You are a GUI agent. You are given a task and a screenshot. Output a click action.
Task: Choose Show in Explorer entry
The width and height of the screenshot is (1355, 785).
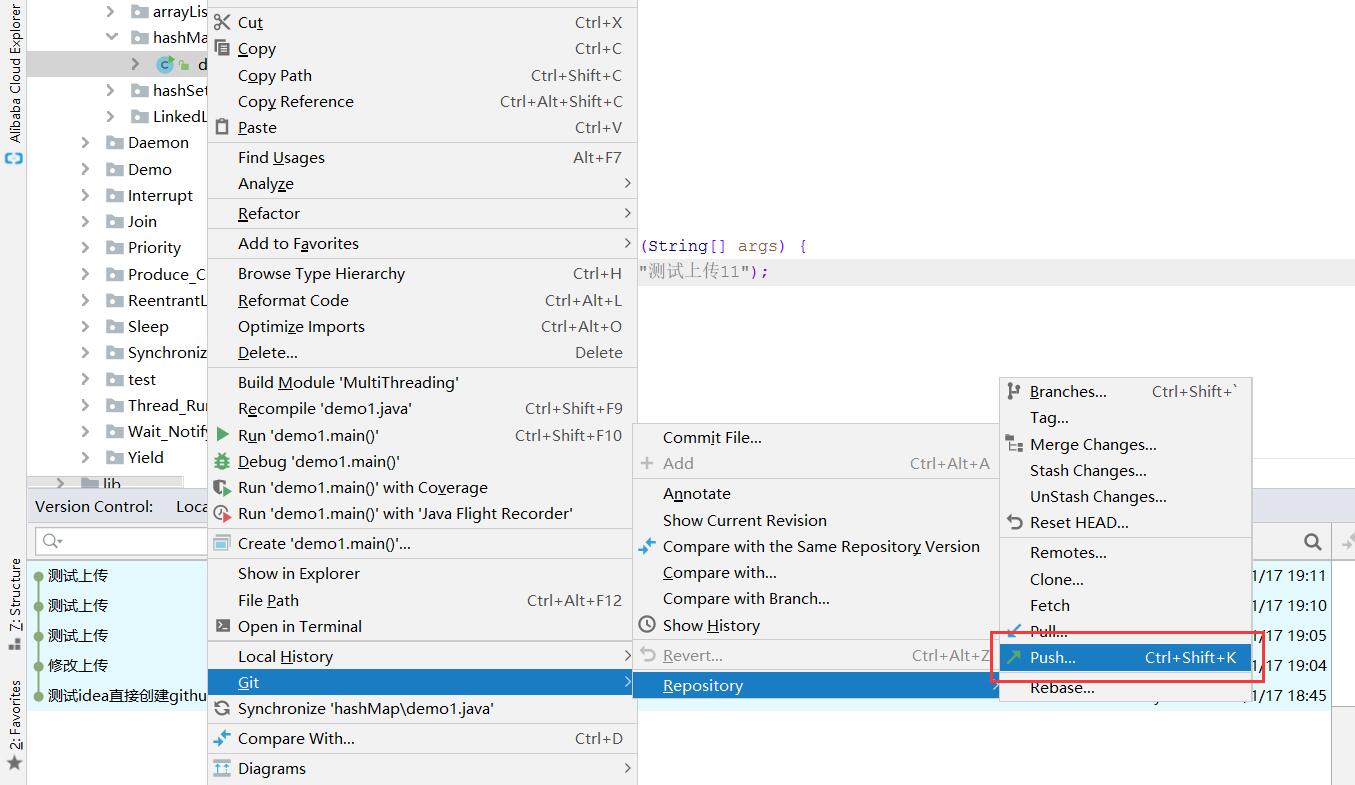421,573
